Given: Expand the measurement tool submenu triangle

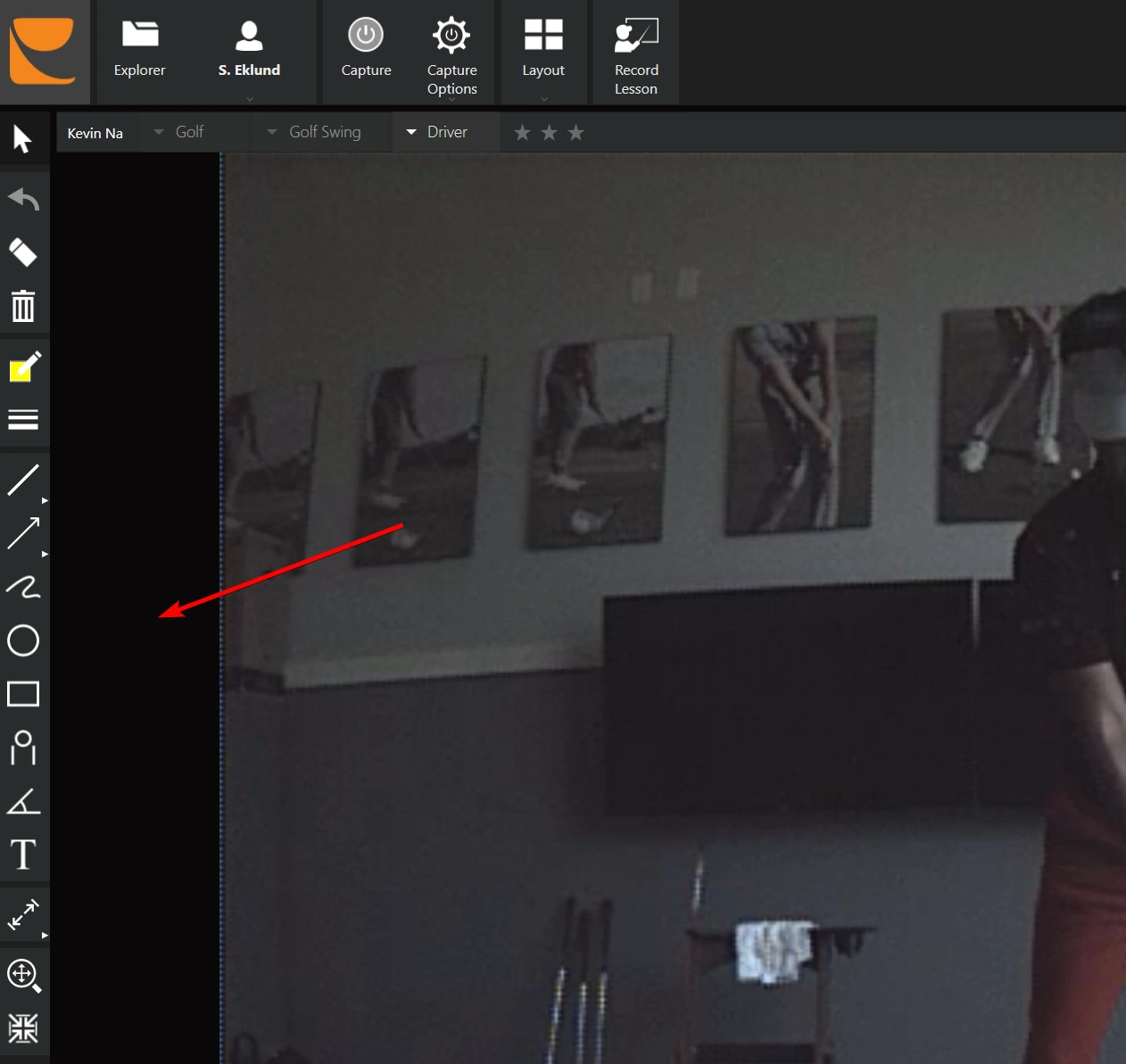Looking at the screenshot, I should pyautogui.click(x=45, y=936).
